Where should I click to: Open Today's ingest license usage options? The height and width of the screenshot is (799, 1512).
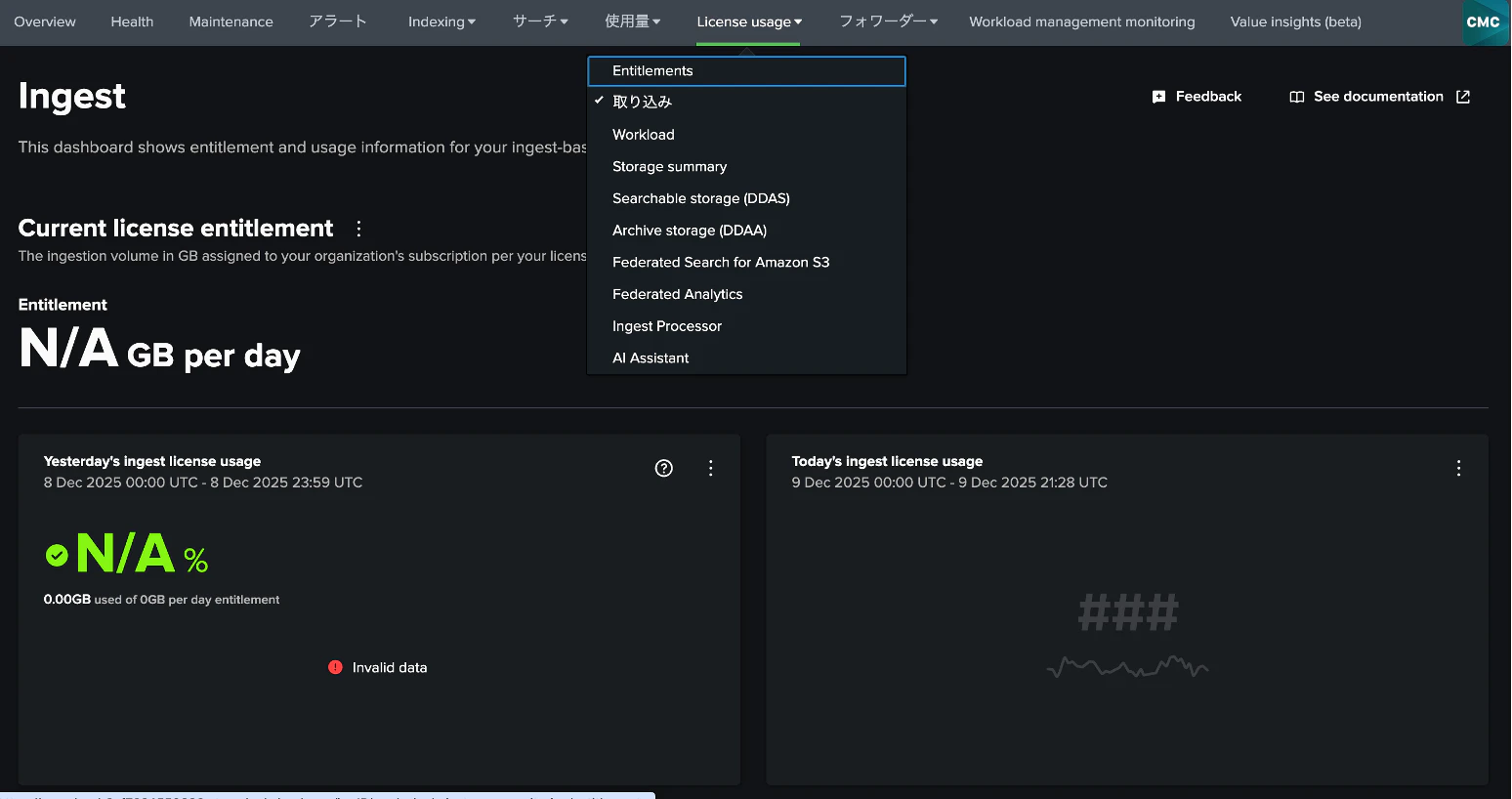point(1459,468)
